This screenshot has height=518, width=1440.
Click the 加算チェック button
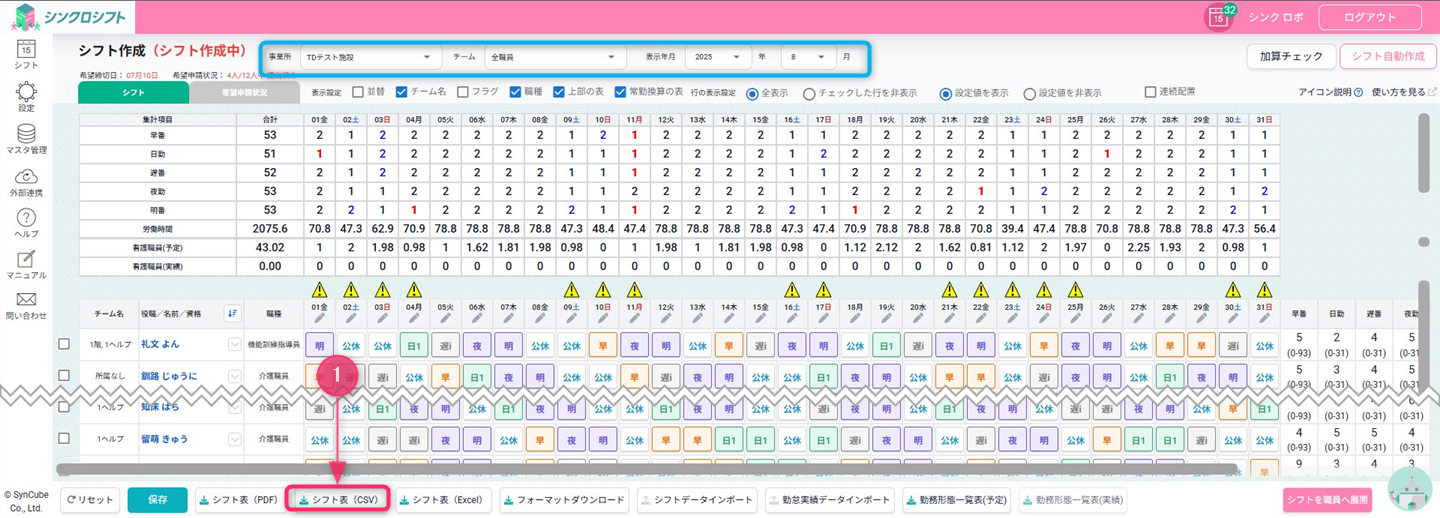tap(1290, 57)
